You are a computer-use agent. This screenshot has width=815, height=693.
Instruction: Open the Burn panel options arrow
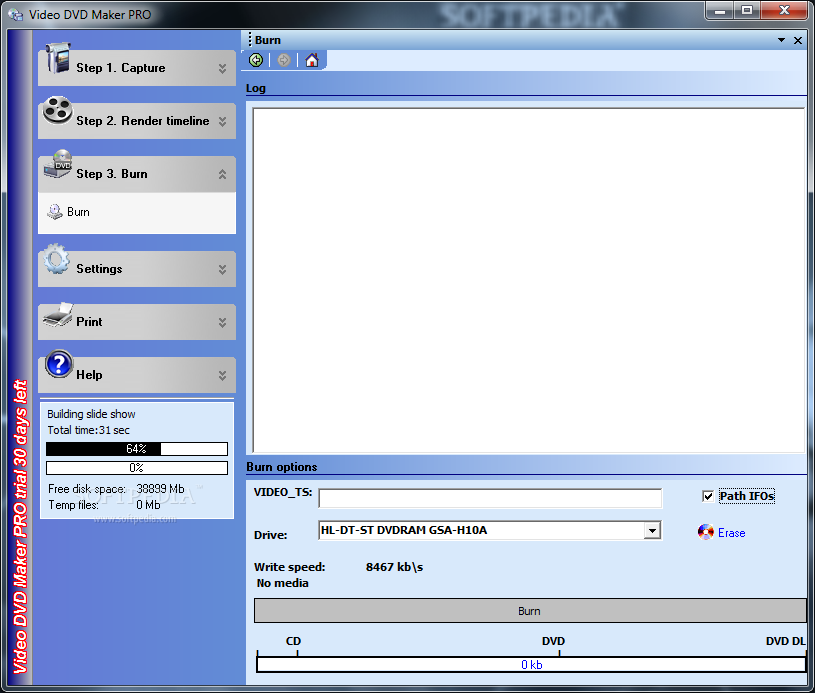pos(781,40)
